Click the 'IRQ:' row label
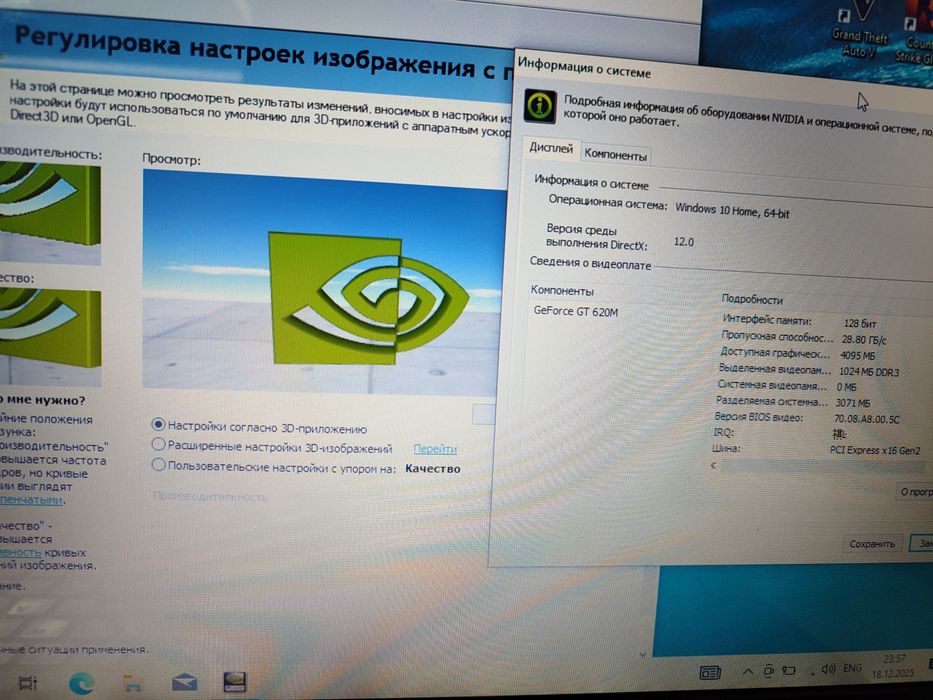The width and height of the screenshot is (933, 700). click(723, 432)
